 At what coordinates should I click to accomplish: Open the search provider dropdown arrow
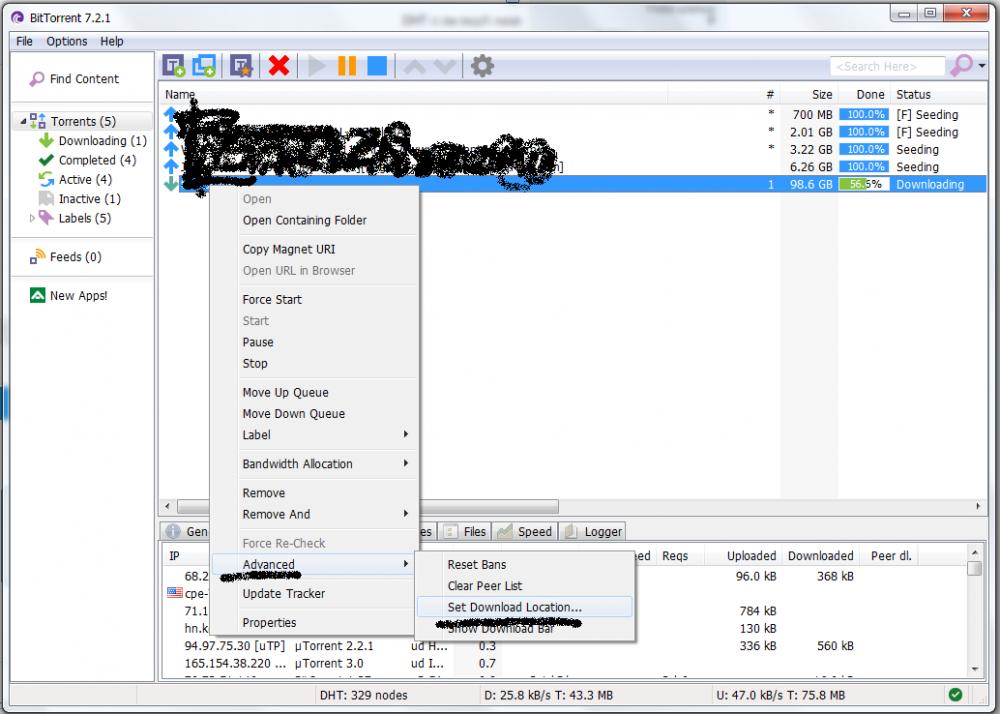coord(982,66)
